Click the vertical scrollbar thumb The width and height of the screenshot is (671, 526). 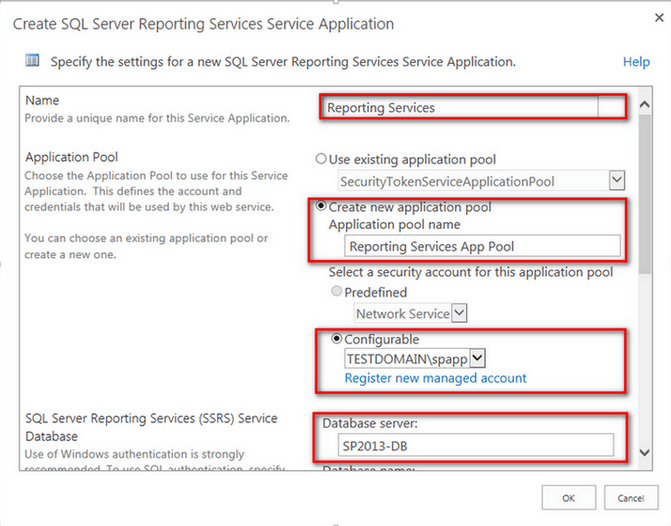(x=645, y=193)
